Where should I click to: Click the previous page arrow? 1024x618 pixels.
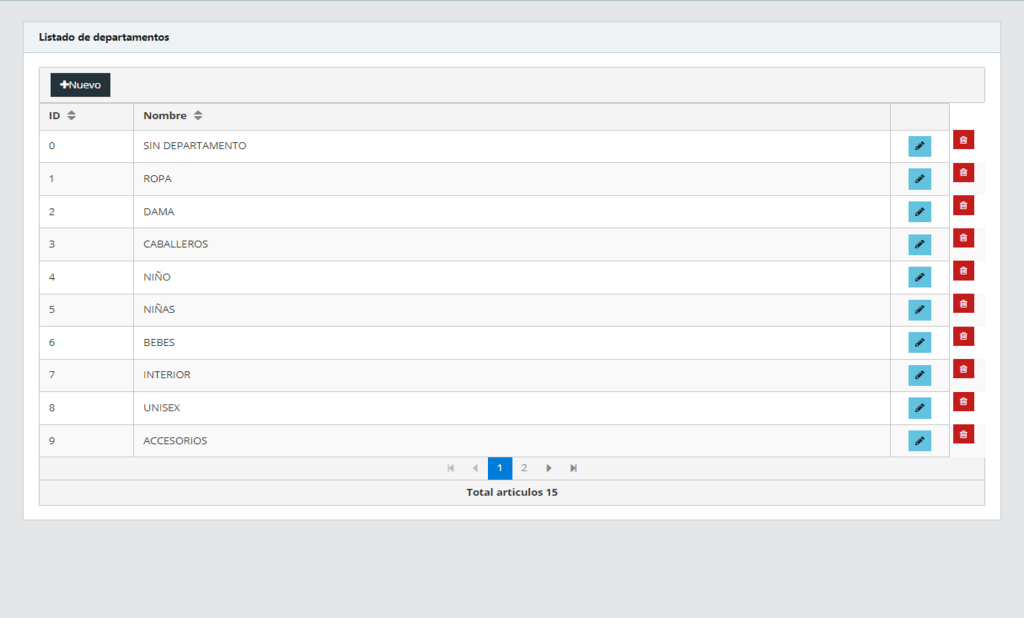(475, 468)
